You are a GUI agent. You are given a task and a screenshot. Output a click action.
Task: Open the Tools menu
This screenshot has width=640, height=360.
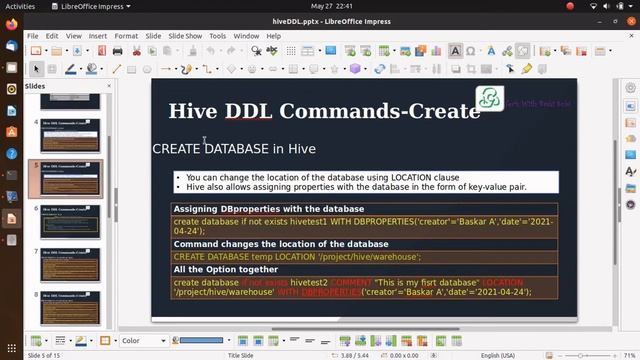[x=218, y=36]
